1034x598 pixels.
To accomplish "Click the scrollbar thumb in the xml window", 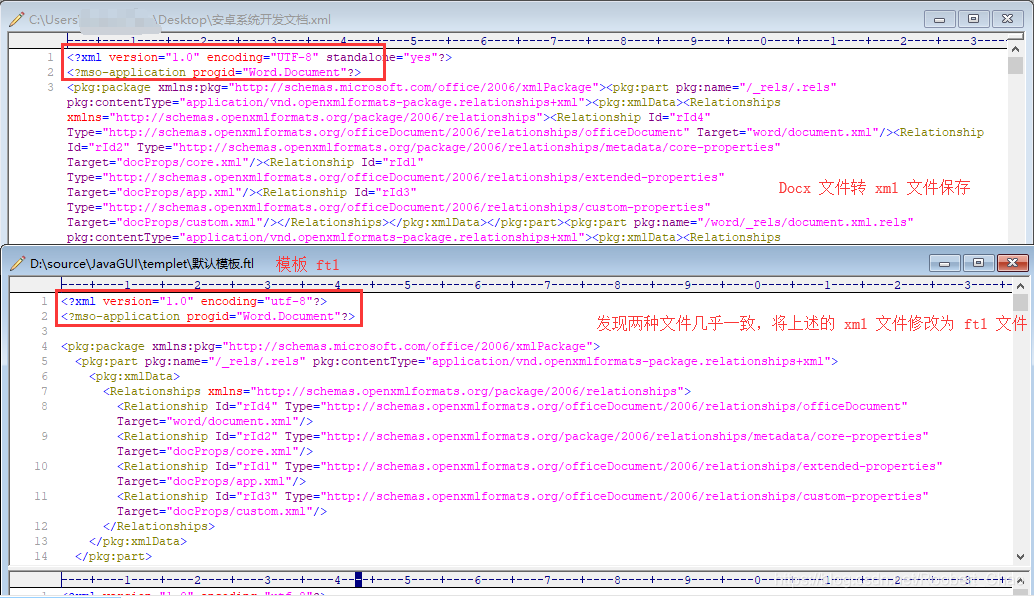I will (x=1016, y=65).
